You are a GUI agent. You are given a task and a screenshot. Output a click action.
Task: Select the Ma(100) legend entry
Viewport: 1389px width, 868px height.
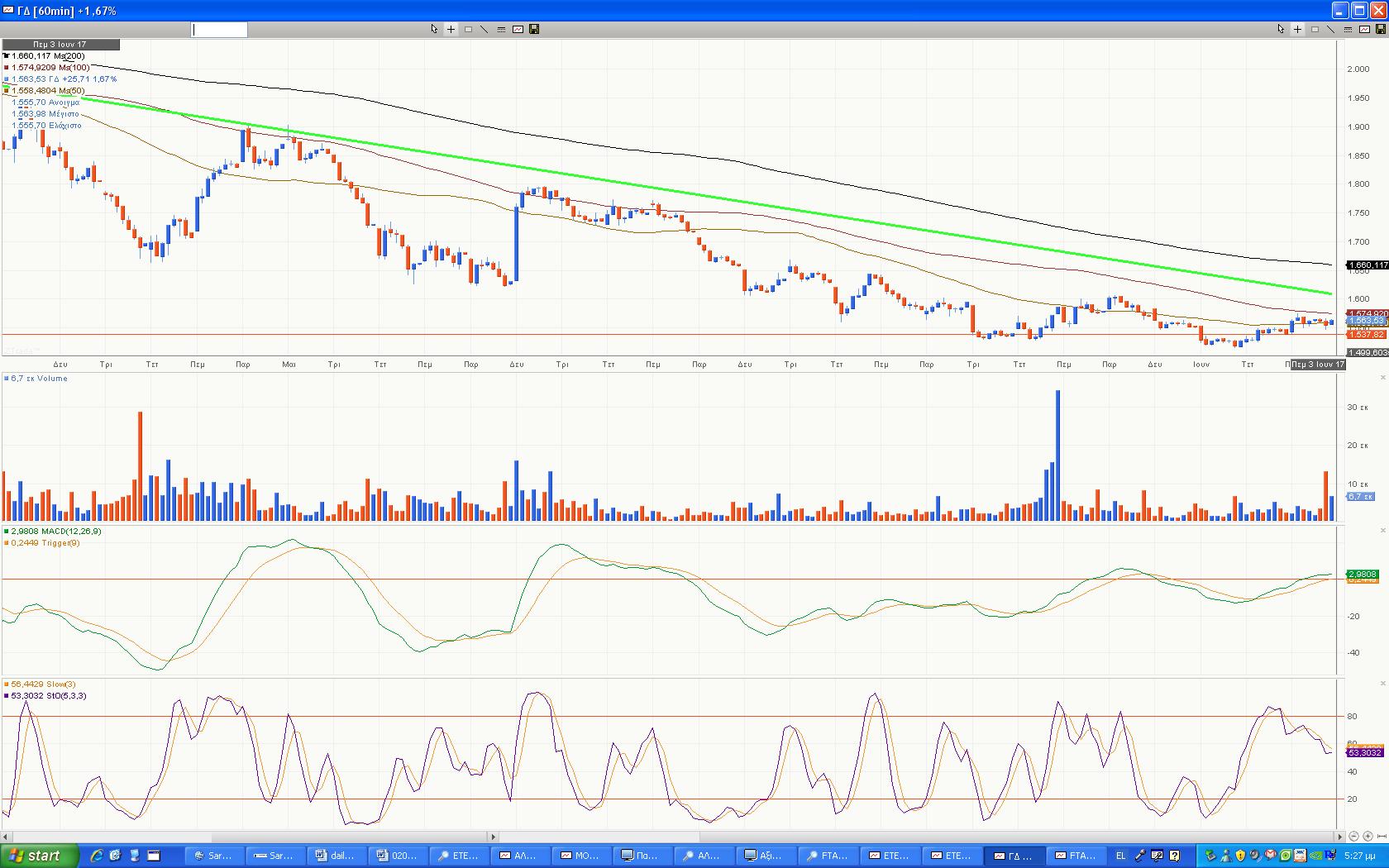pos(47,68)
